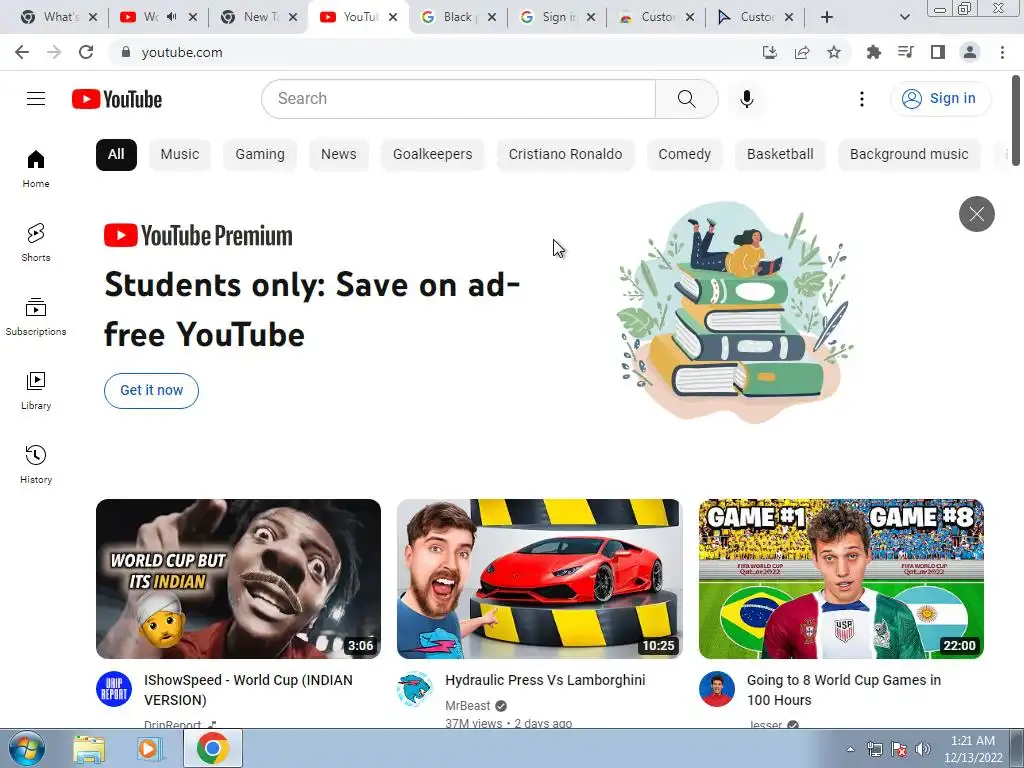Viewport: 1024px width, 768px height.
Task: Open YouTube settings three-dot menu
Action: click(861, 99)
